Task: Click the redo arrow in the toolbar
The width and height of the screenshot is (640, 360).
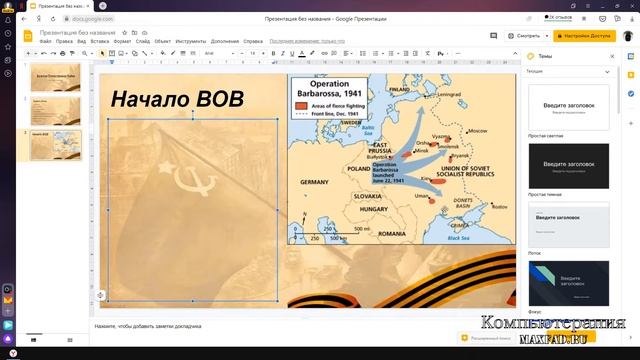Action: 53,53
